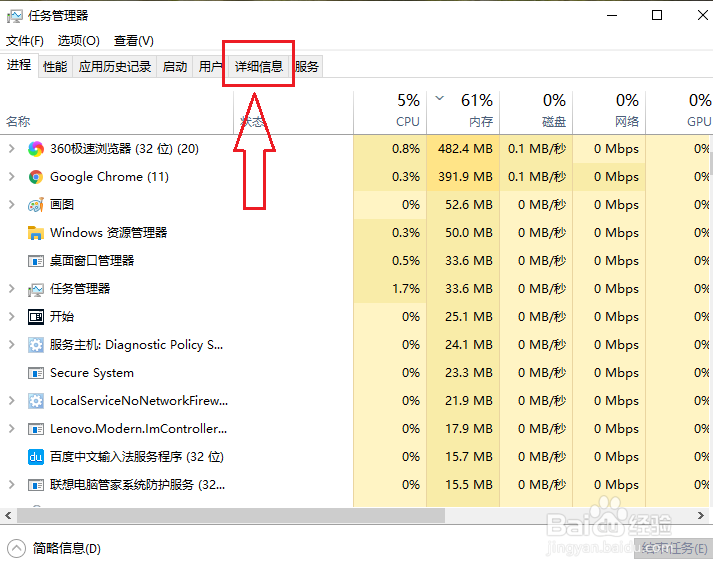Open the 查看(V) menu

click(x=134, y=41)
